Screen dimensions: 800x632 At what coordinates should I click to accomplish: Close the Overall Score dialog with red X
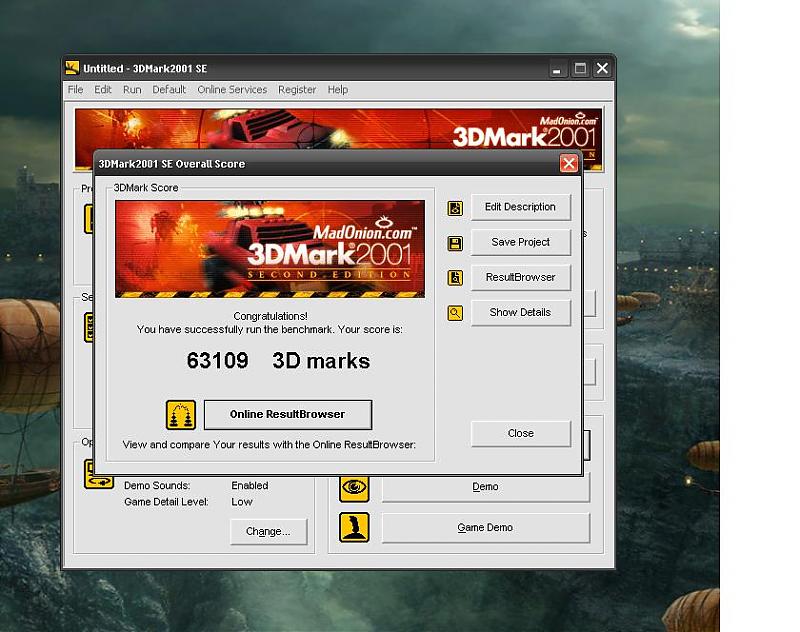(x=569, y=163)
